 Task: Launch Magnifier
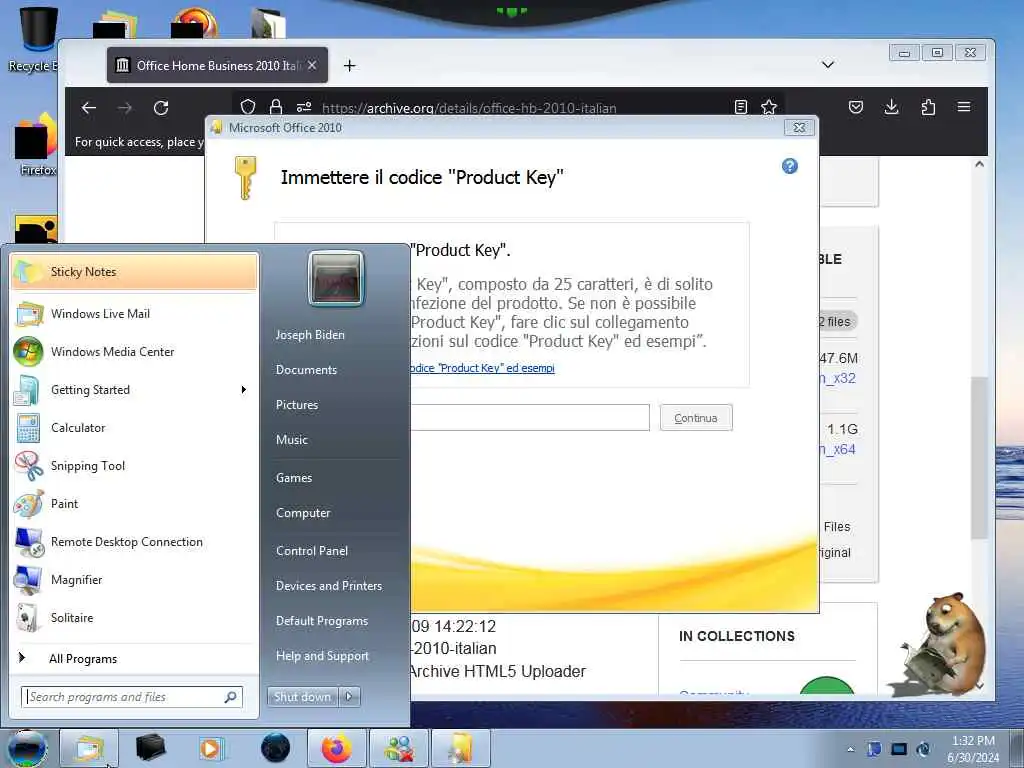point(134,580)
